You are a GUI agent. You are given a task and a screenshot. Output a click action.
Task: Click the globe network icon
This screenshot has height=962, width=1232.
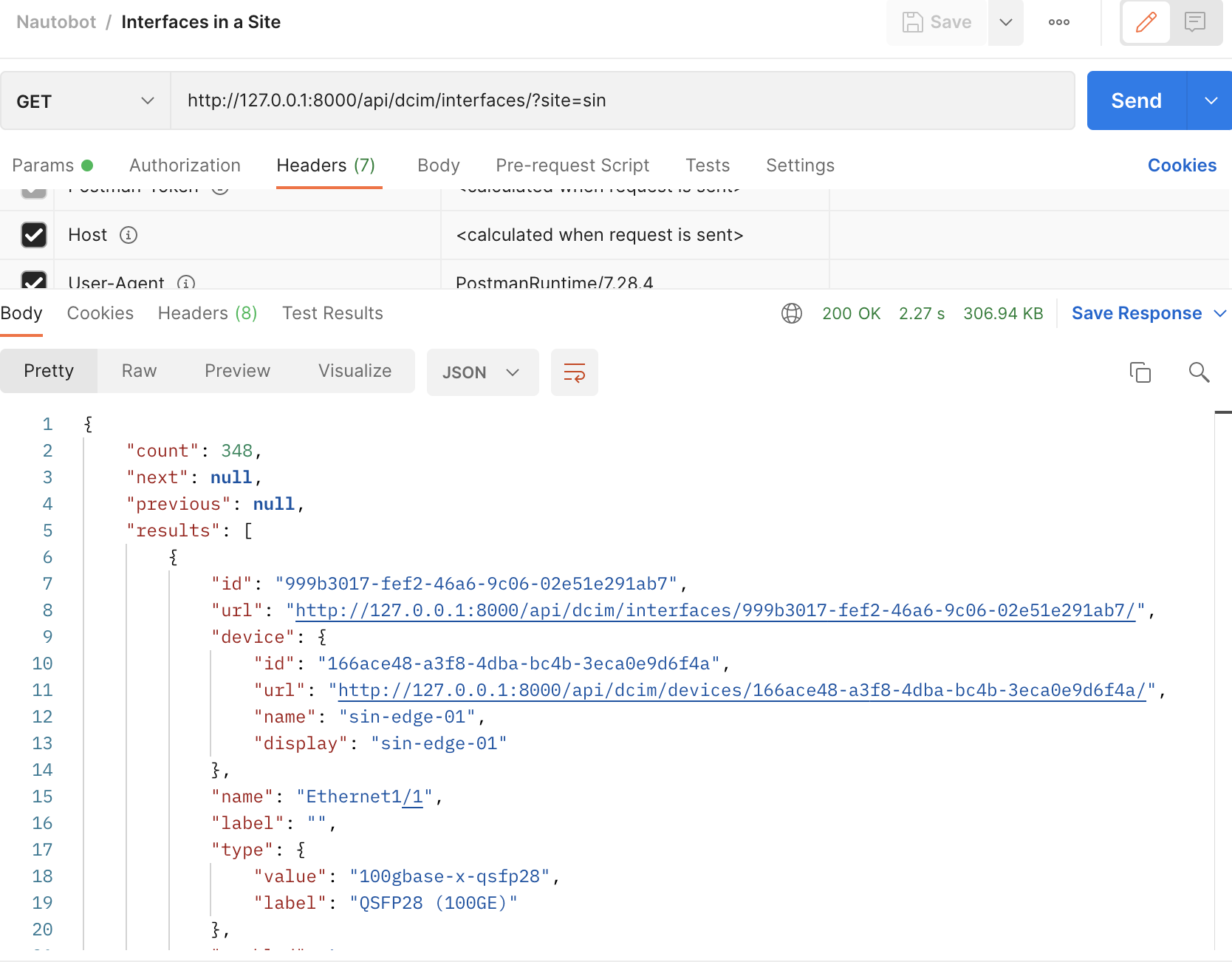coord(791,313)
